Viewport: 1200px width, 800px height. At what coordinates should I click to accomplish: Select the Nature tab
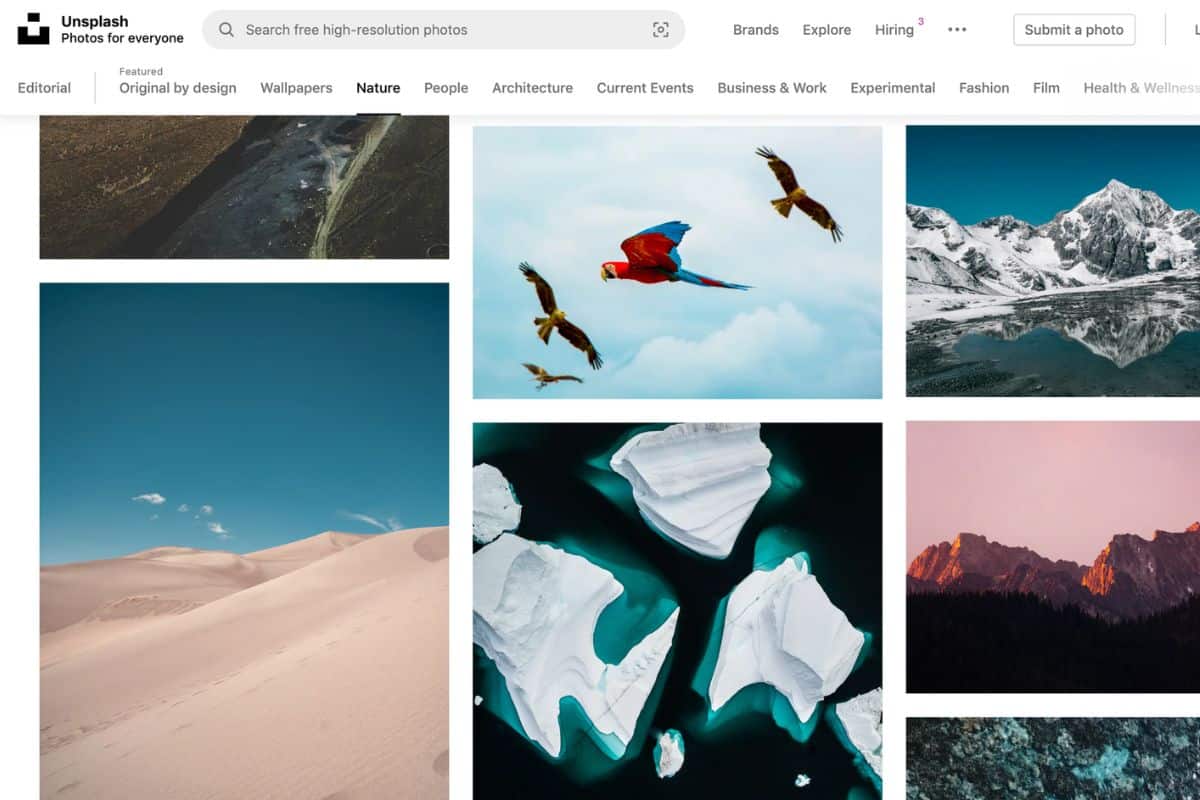point(378,88)
